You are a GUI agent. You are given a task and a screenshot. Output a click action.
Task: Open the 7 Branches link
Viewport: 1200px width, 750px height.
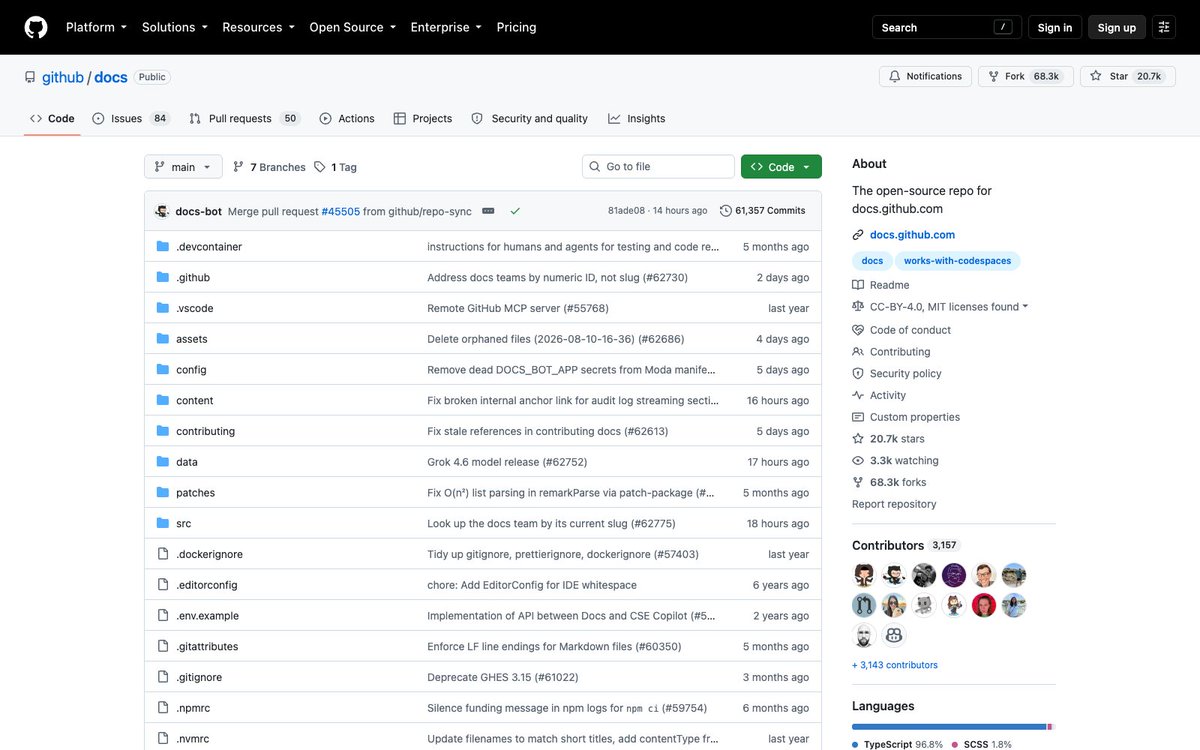click(269, 167)
